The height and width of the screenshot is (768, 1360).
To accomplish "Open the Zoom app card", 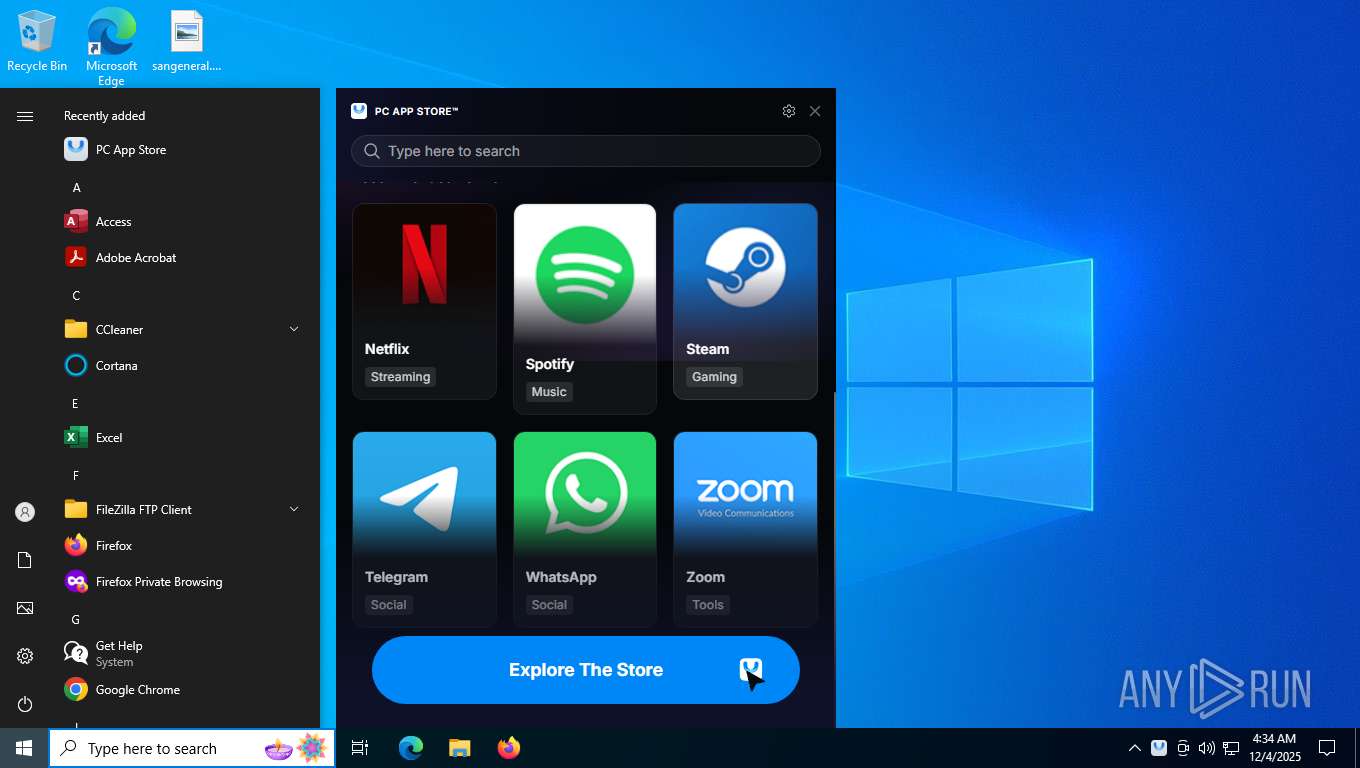I will (745, 529).
